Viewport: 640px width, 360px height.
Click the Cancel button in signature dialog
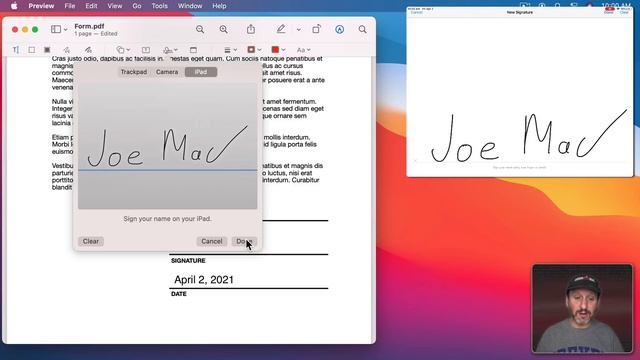[x=211, y=241]
